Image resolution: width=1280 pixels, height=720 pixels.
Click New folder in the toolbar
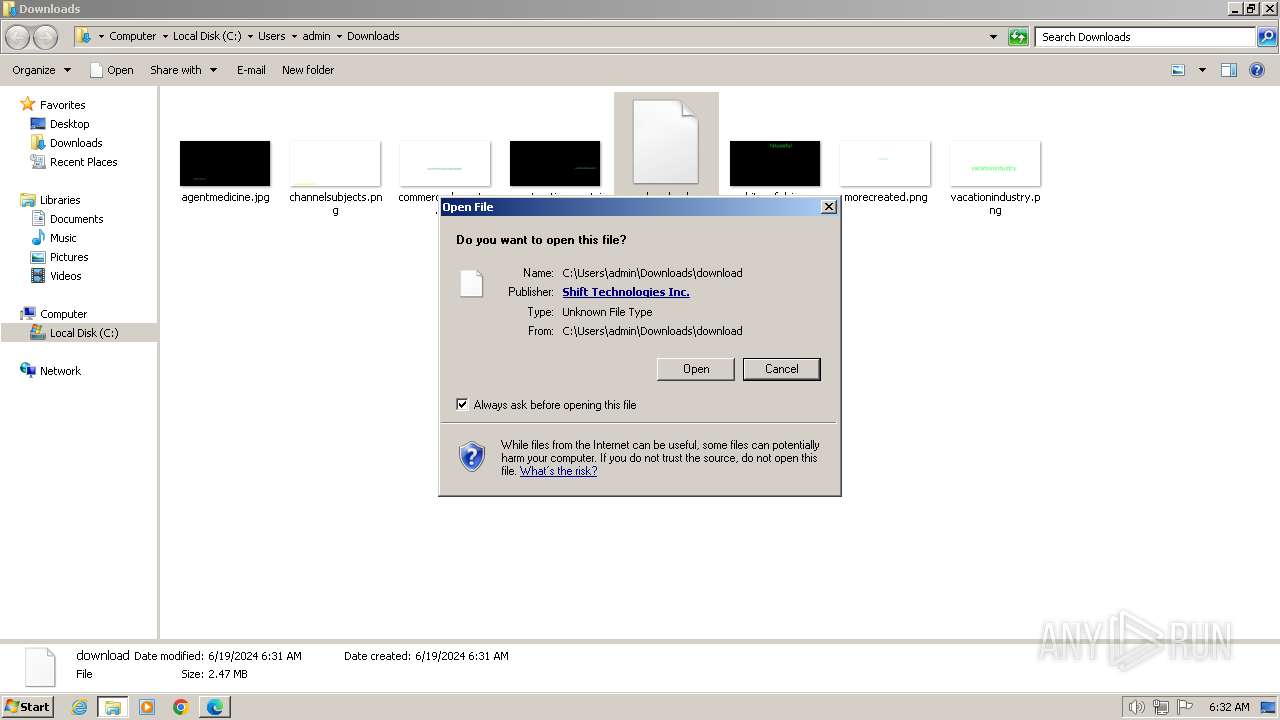pos(308,70)
